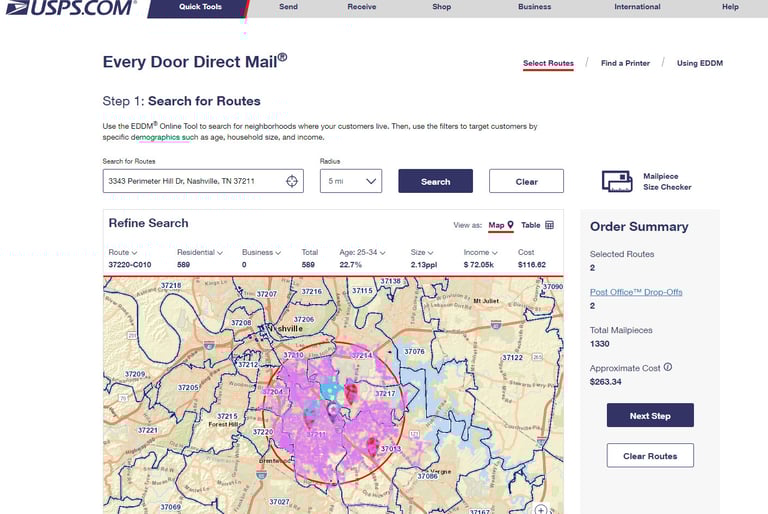This screenshot has width=768, height=514.
Task: Open the Quick Tools menu
Action: 201,7
